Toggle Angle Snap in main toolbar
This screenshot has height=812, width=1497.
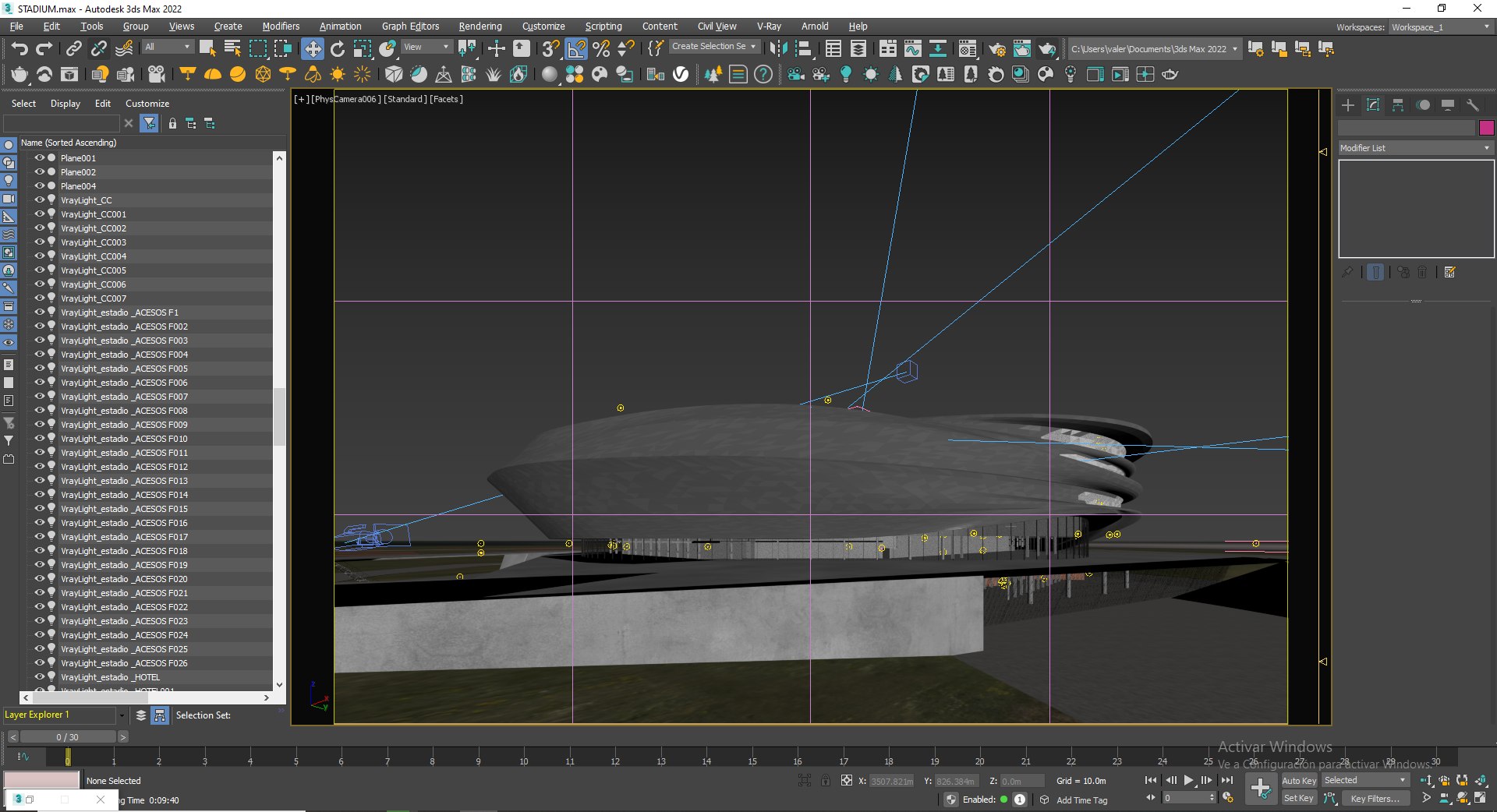[576, 48]
